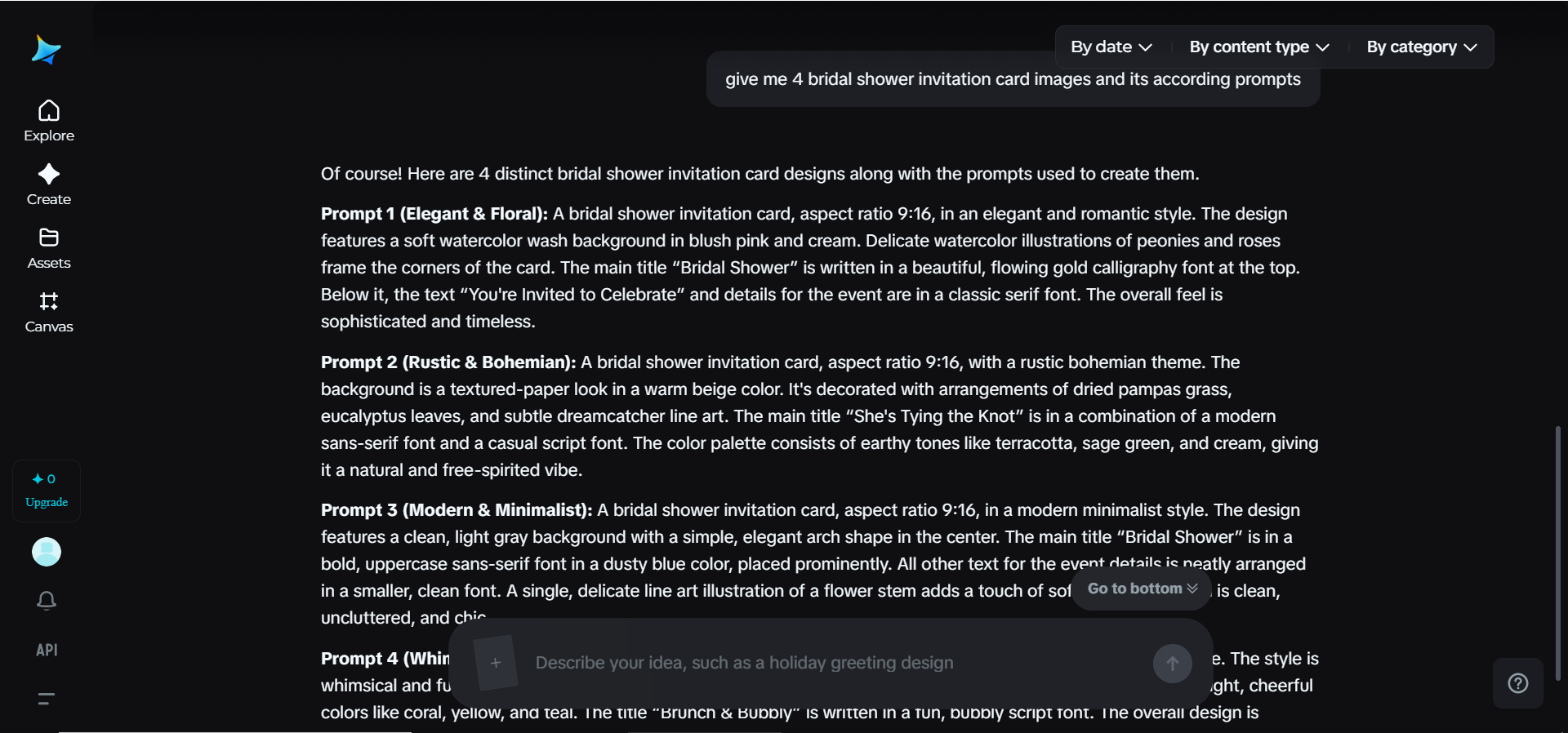
Task: Click the blue app logo icon
Action: click(46, 50)
